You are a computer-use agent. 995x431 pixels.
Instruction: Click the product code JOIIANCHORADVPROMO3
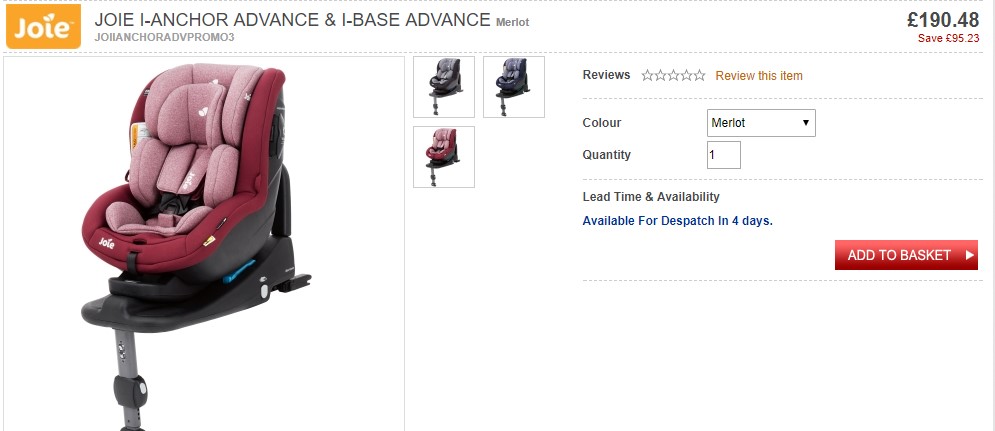pos(164,37)
